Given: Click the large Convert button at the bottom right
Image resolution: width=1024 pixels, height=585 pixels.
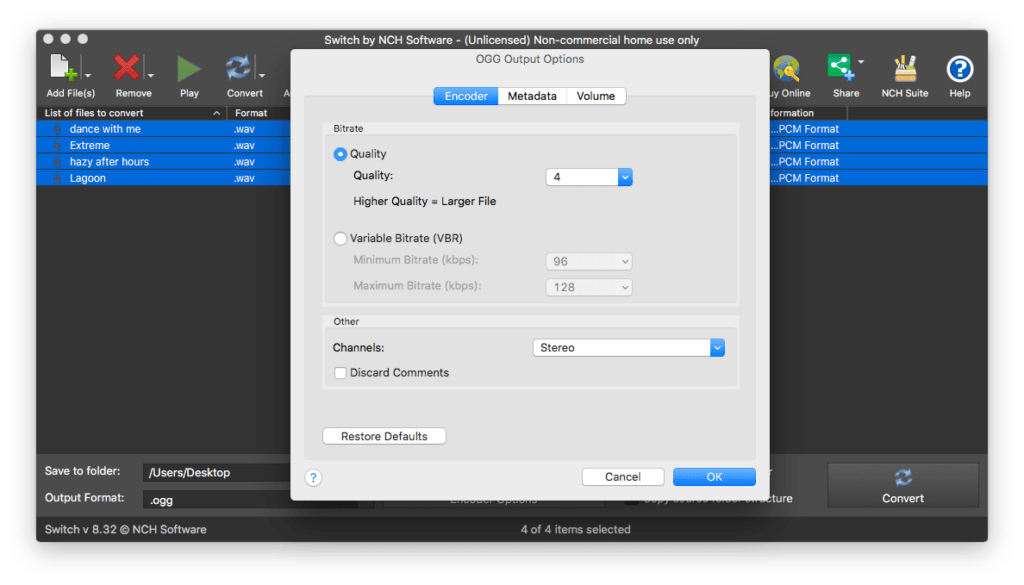Looking at the screenshot, I should tap(903, 485).
